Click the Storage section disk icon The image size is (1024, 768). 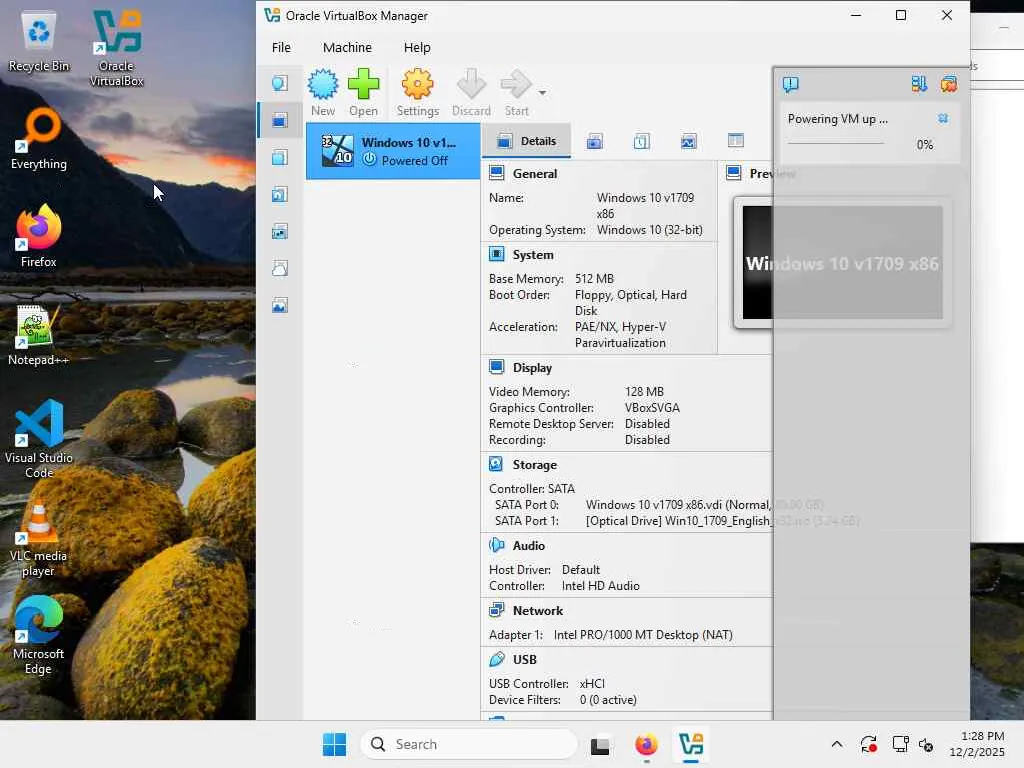pyautogui.click(x=496, y=464)
